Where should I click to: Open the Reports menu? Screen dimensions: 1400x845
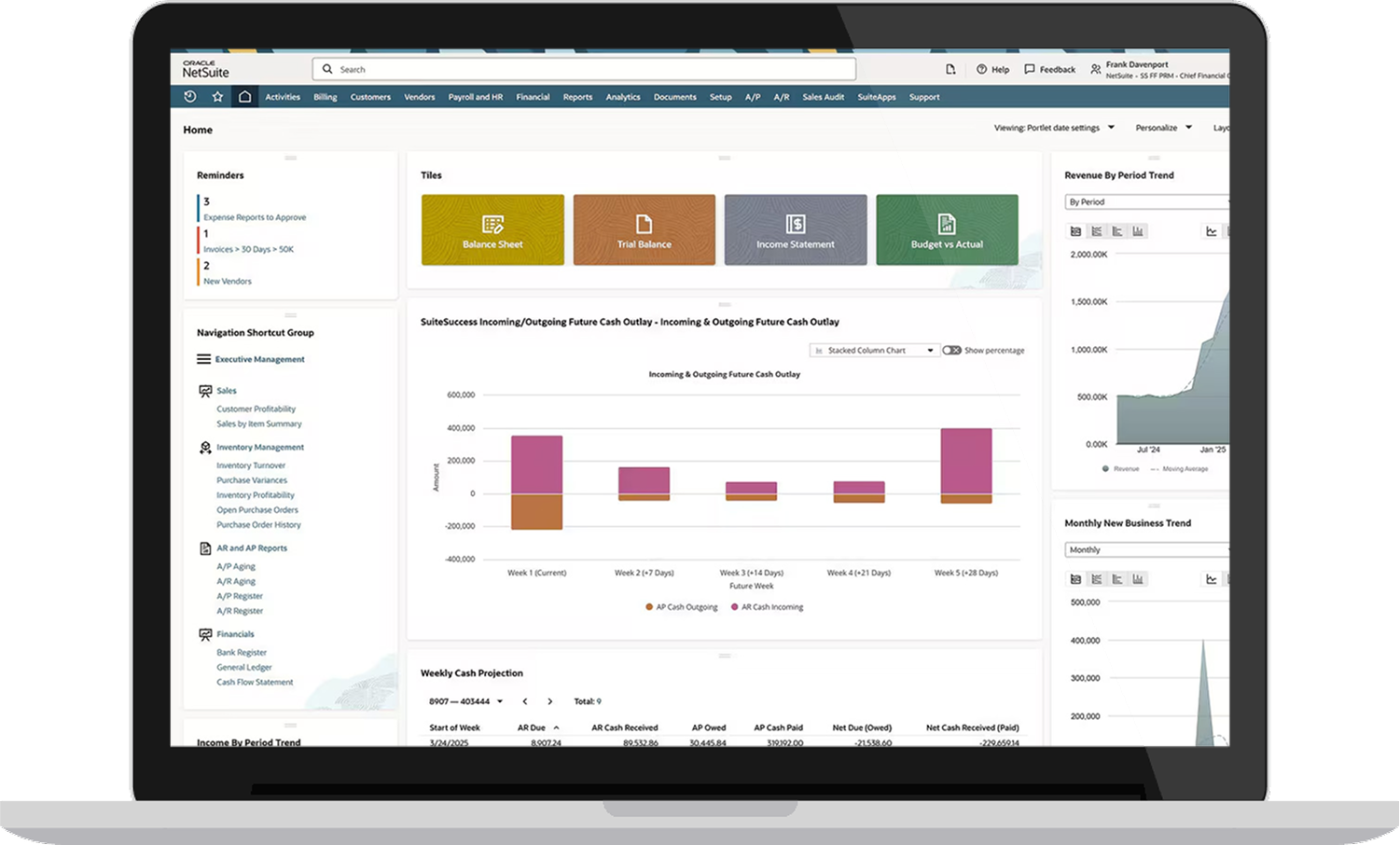(577, 96)
